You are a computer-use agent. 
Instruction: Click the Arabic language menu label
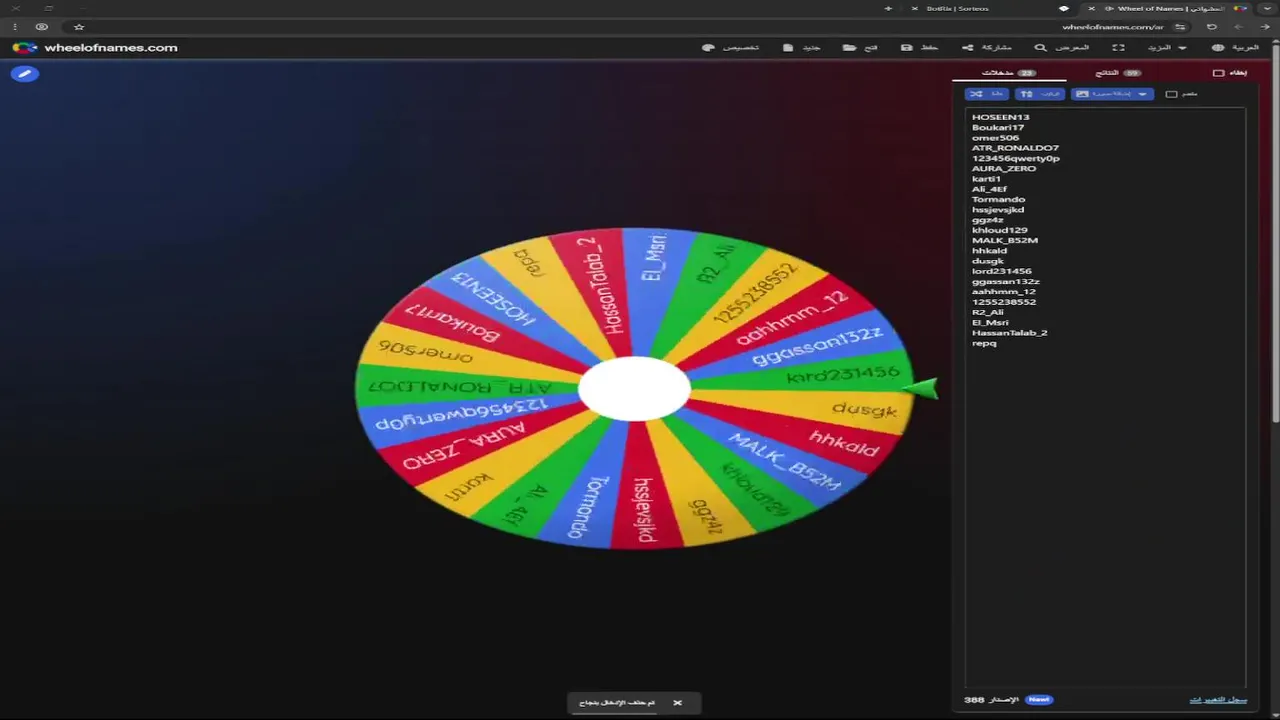[x=1246, y=47]
